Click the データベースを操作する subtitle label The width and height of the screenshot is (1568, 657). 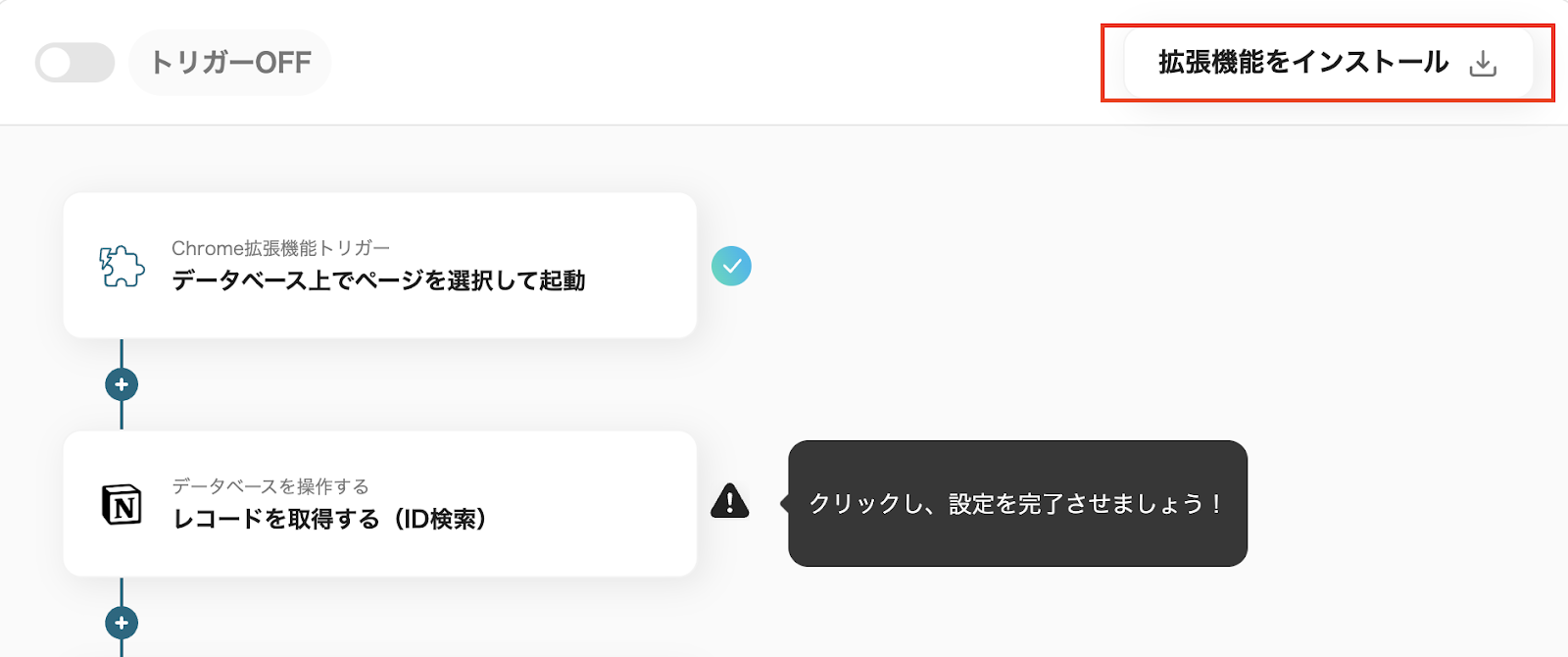270,486
